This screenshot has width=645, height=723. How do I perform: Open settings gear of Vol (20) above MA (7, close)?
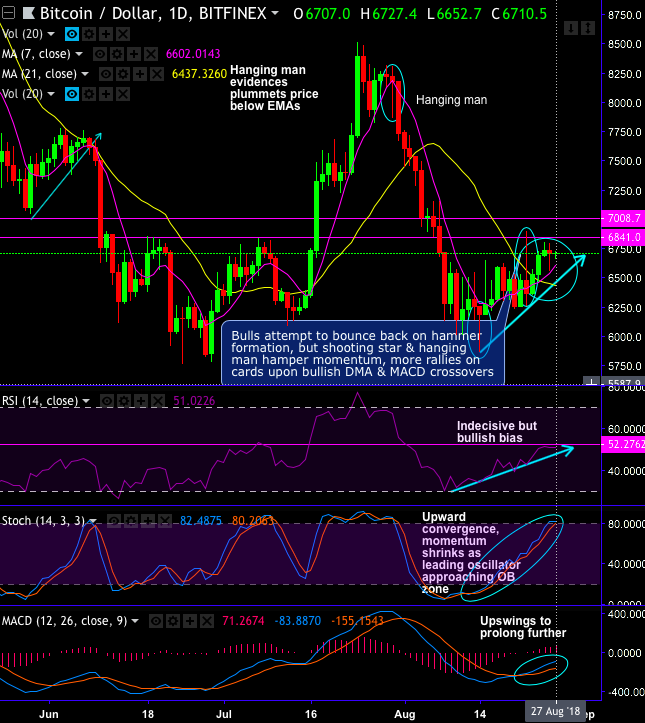89,34
